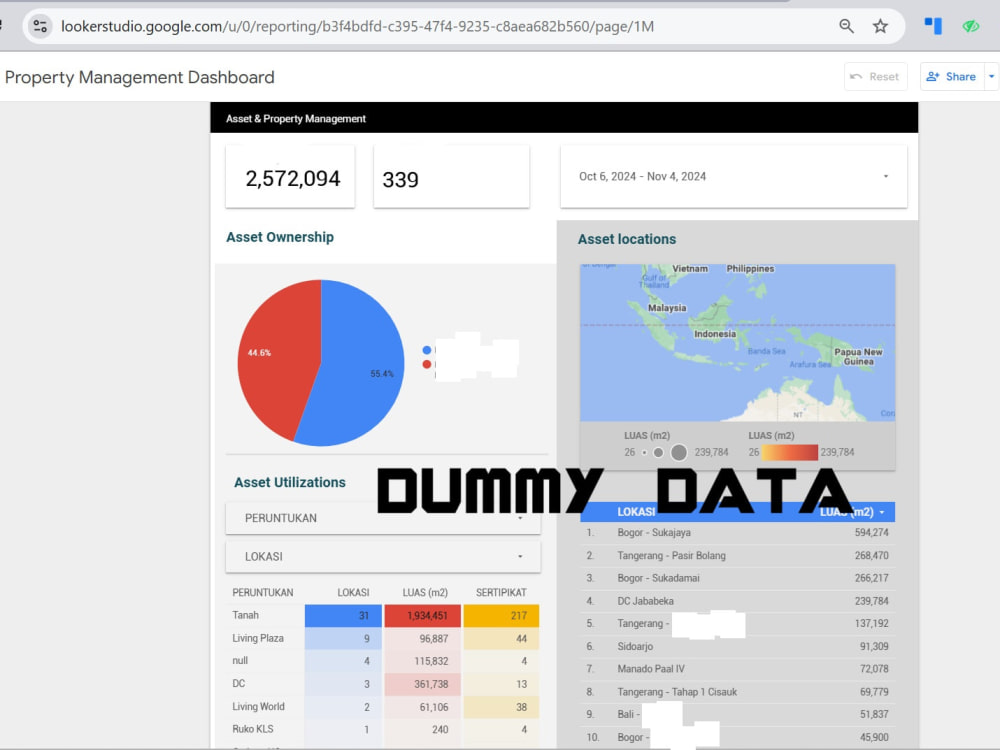The height and width of the screenshot is (750, 1000).
Task: Click the Bogor - Sukajaya row
Action: (x=737, y=533)
